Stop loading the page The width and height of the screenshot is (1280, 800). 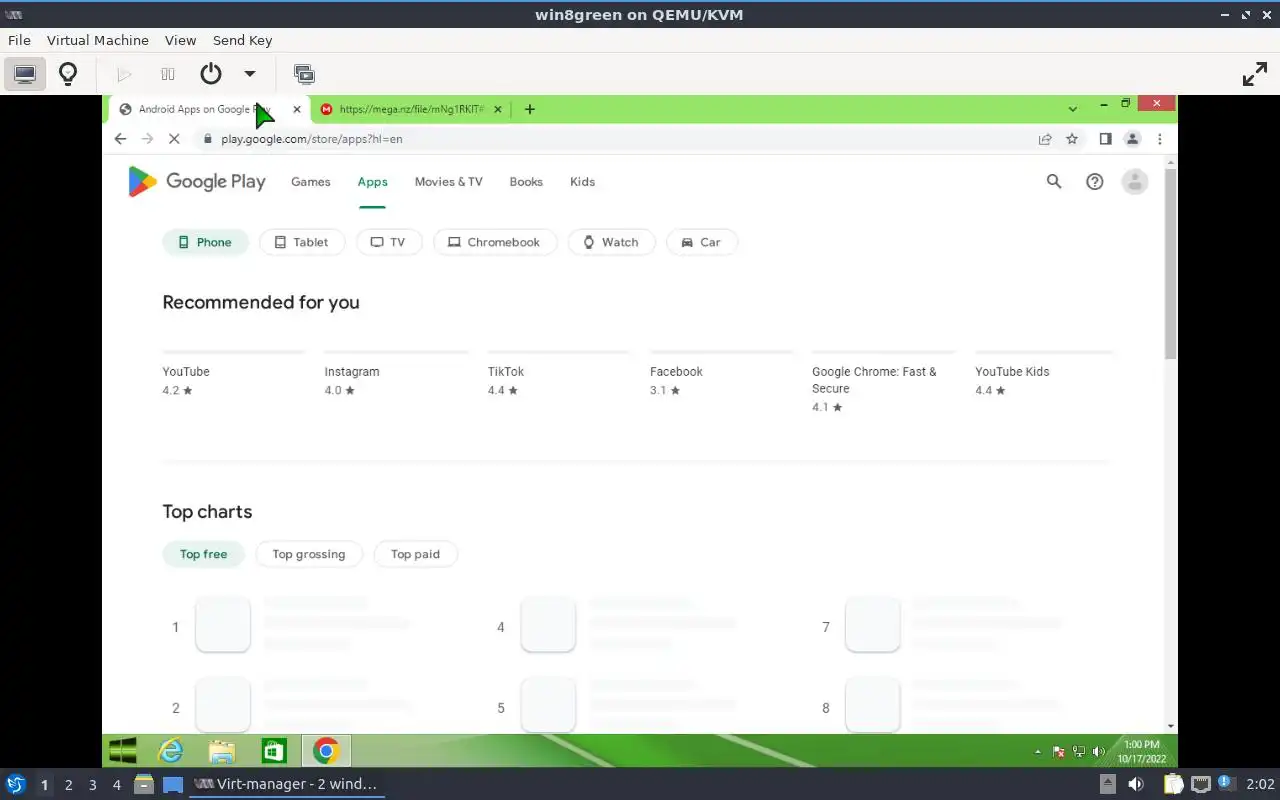(174, 139)
